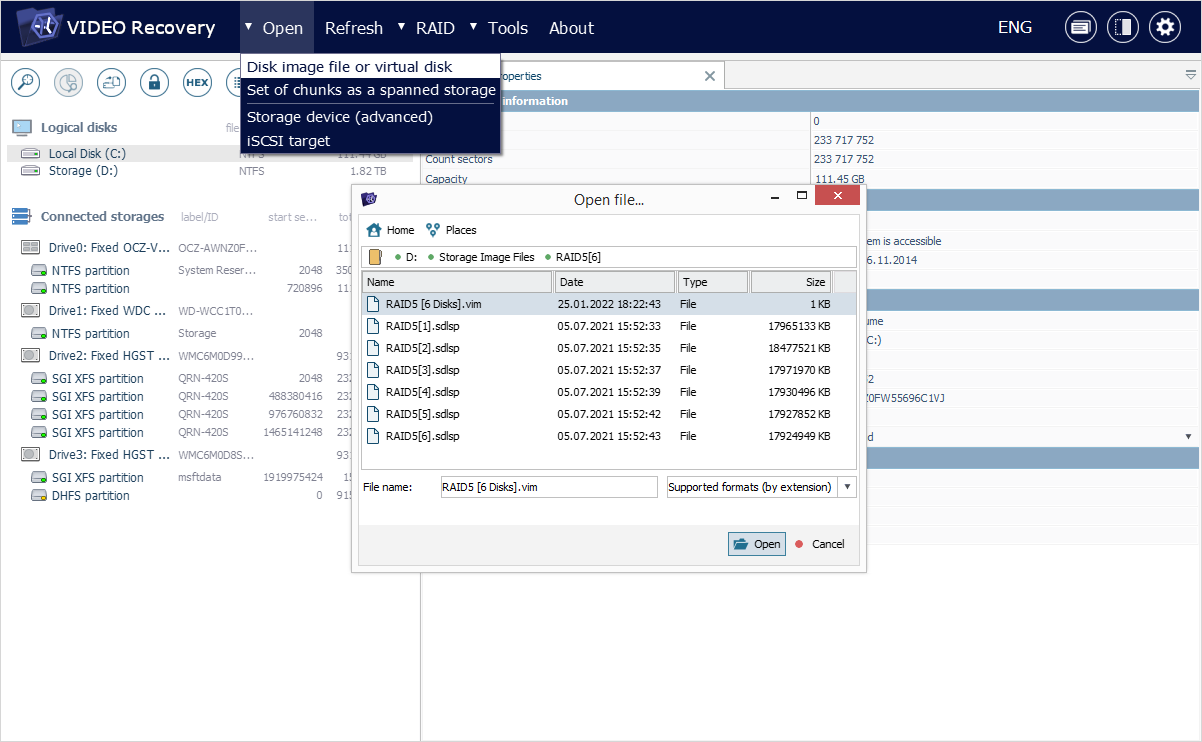Click the Home icon in Open file dialog
Image resolution: width=1202 pixels, height=742 pixels.
[x=374, y=230]
